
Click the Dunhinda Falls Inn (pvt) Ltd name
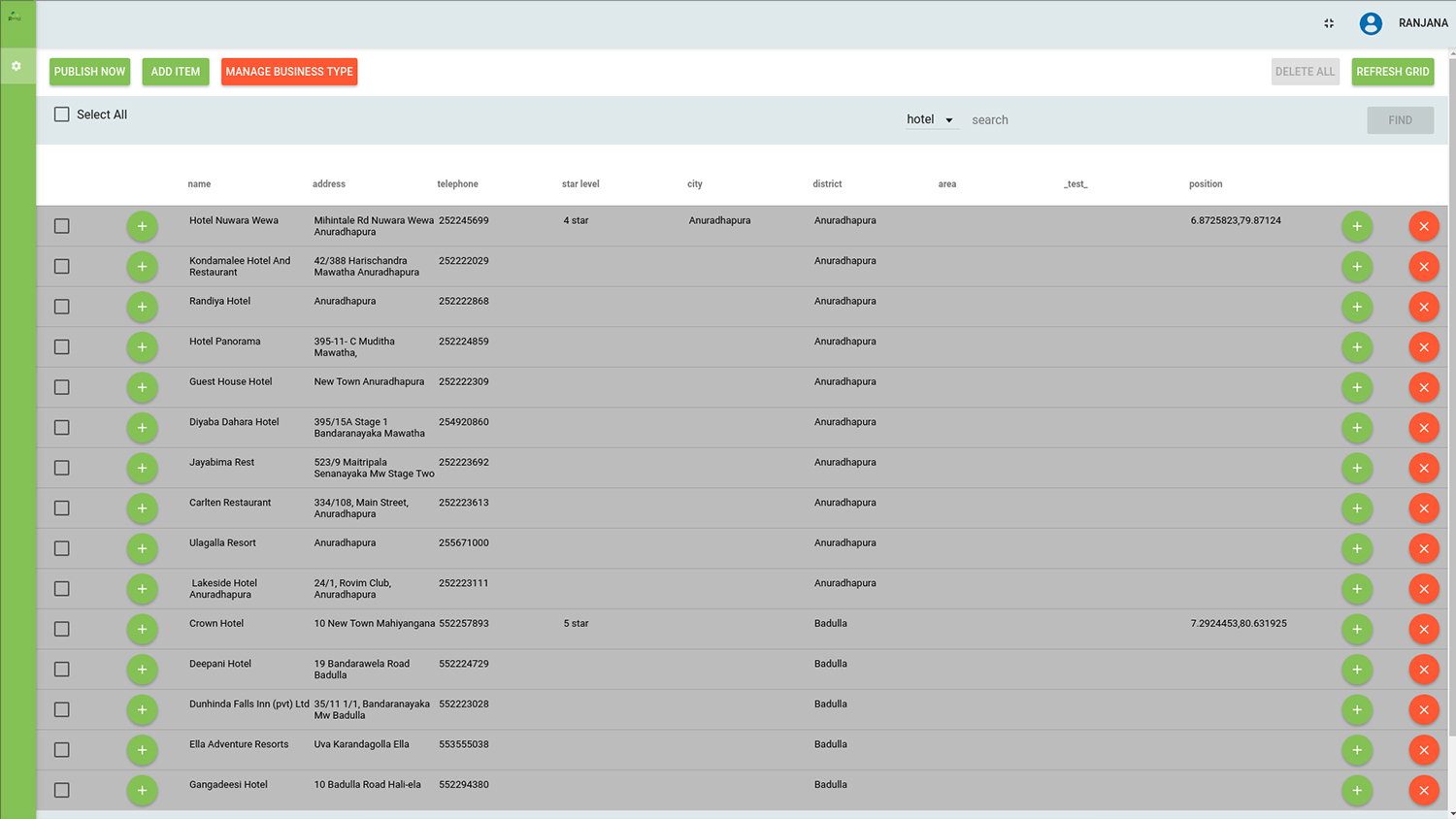(249, 704)
